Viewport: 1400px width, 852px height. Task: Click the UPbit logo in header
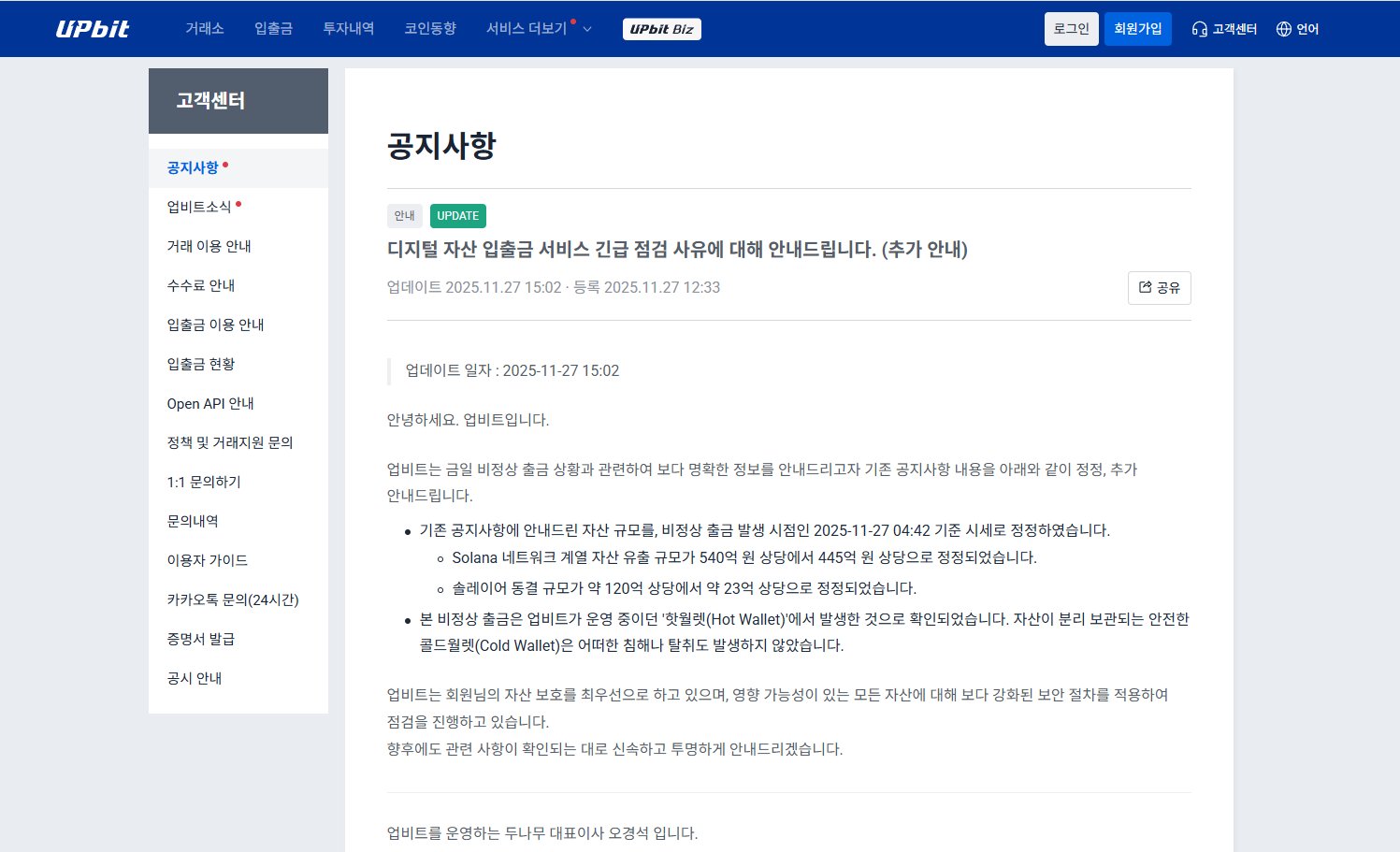coord(92,29)
